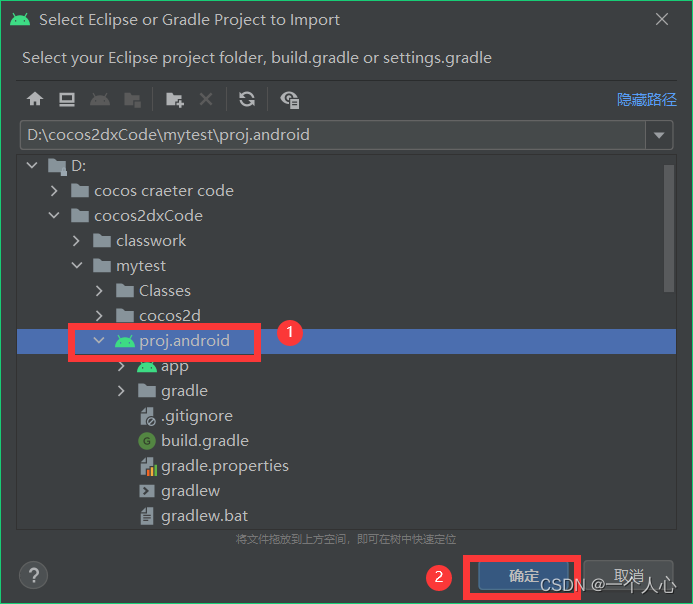Select the classwork folder
Image resolution: width=693 pixels, height=604 pixels.
pyautogui.click(x=151, y=241)
